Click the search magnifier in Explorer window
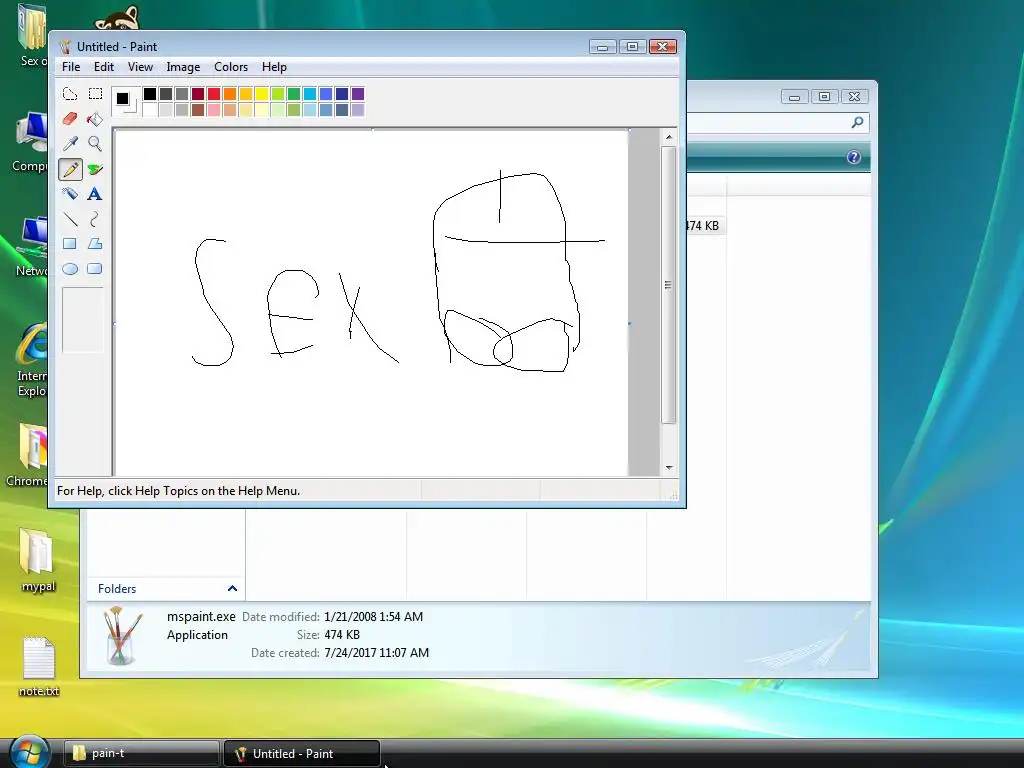Screen dimensions: 1024x768 (857, 122)
